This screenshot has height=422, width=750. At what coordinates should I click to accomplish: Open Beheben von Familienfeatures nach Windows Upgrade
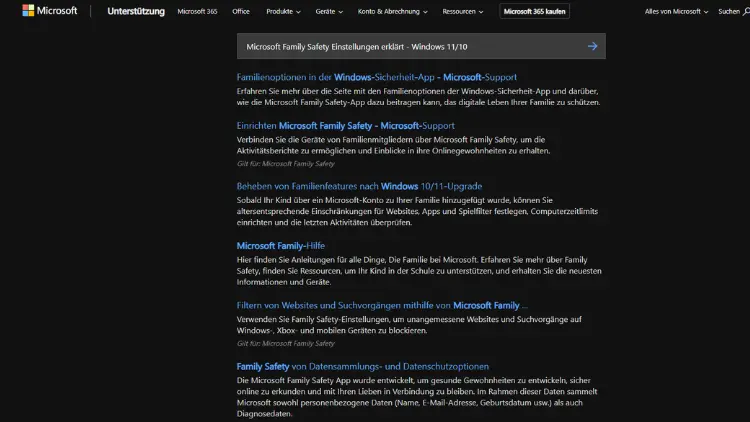(359, 186)
